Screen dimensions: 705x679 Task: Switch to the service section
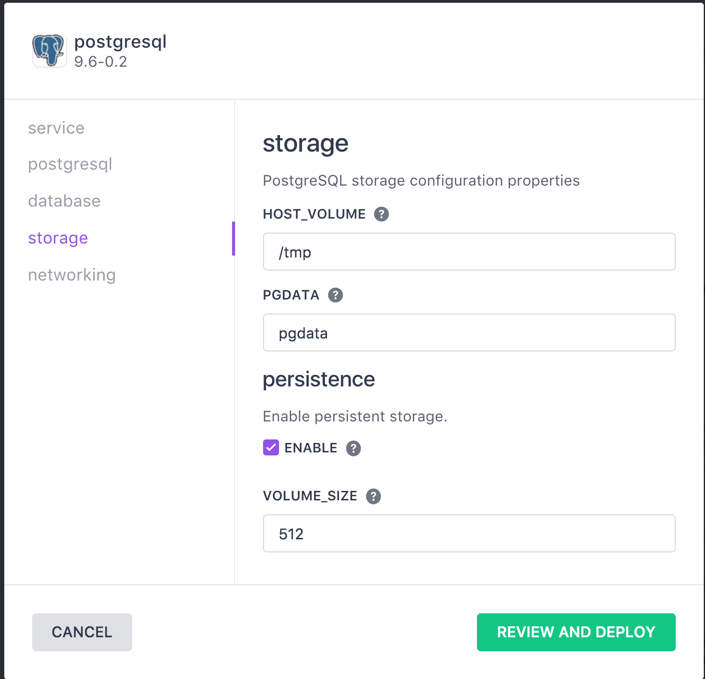click(56, 128)
